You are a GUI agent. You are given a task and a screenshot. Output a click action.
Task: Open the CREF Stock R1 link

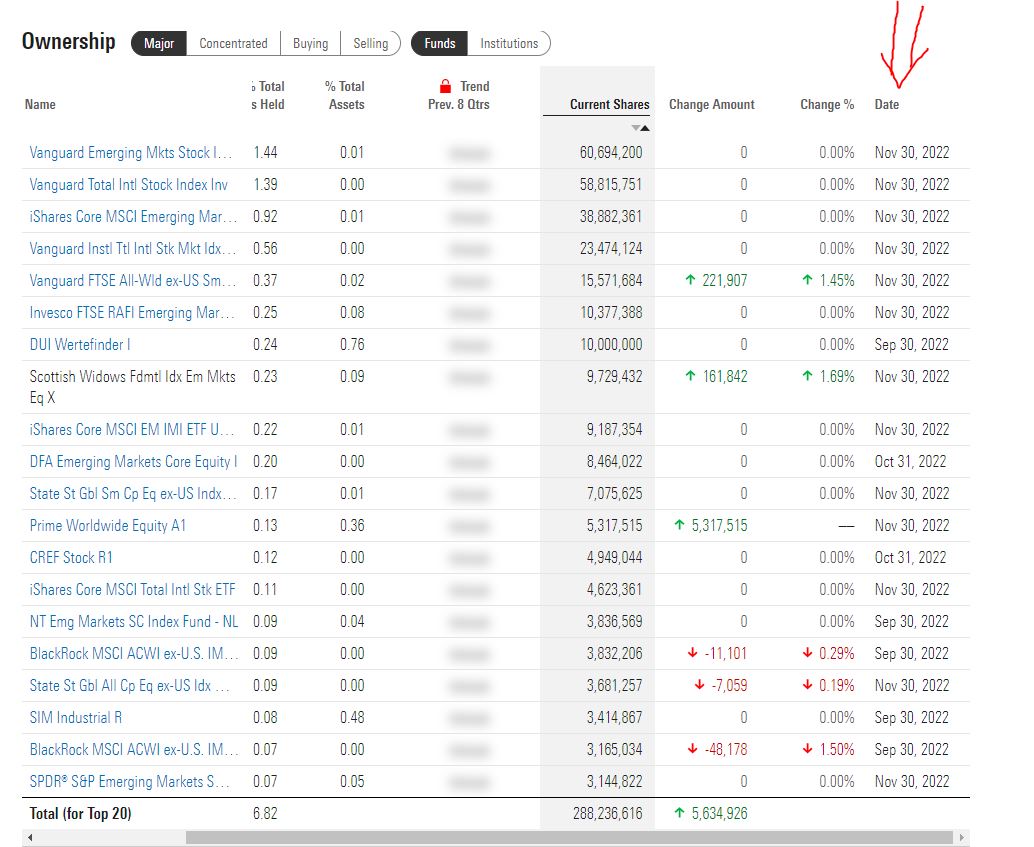(71, 558)
